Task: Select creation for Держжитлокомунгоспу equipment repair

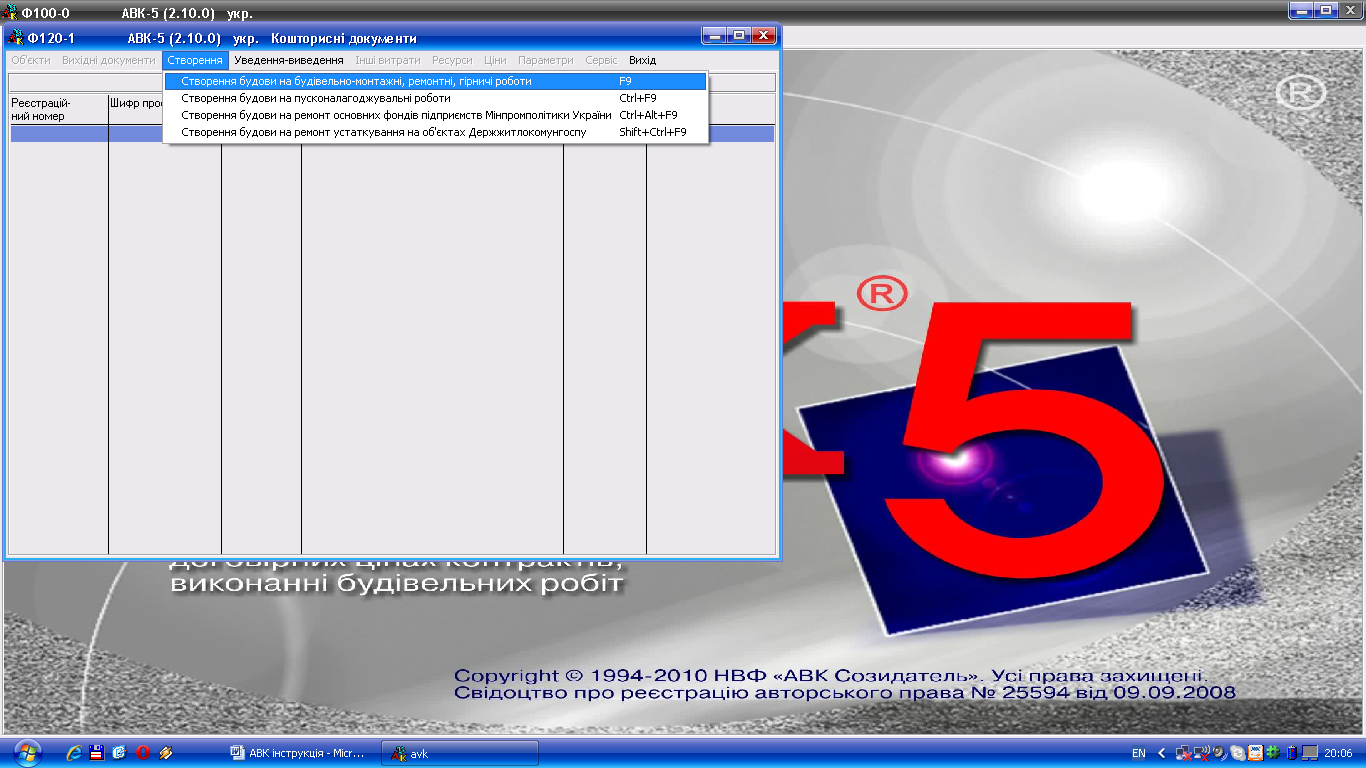Action: pos(436,132)
